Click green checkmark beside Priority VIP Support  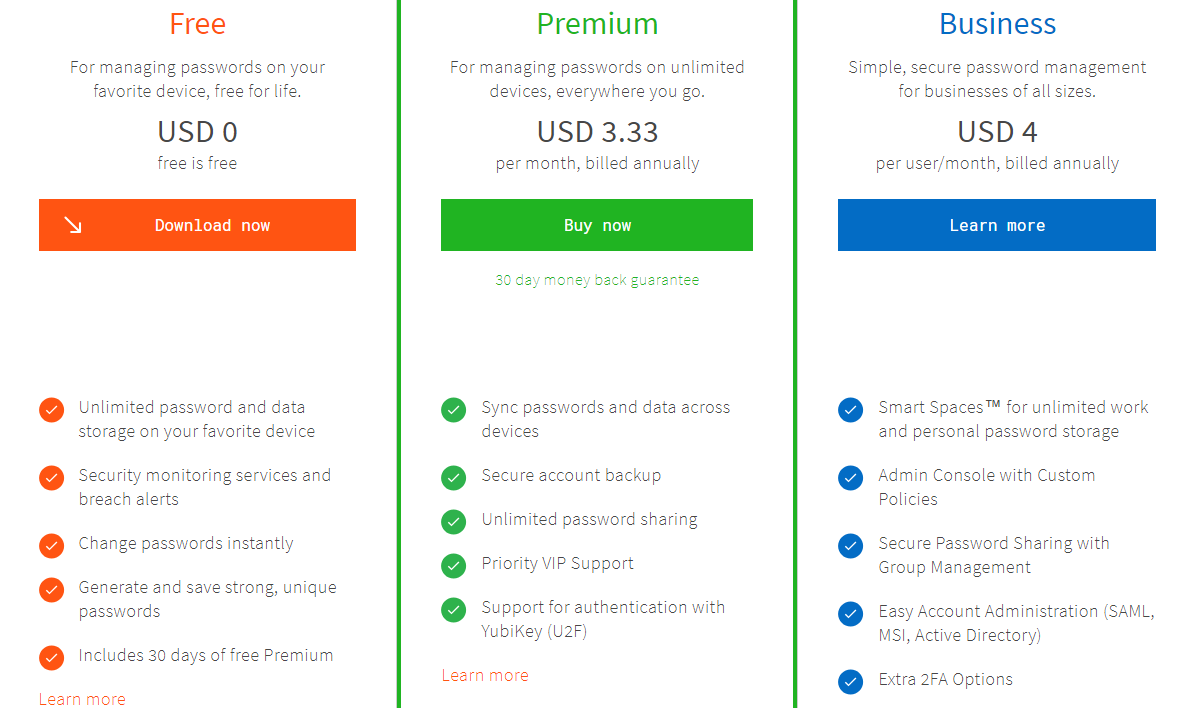point(454,565)
